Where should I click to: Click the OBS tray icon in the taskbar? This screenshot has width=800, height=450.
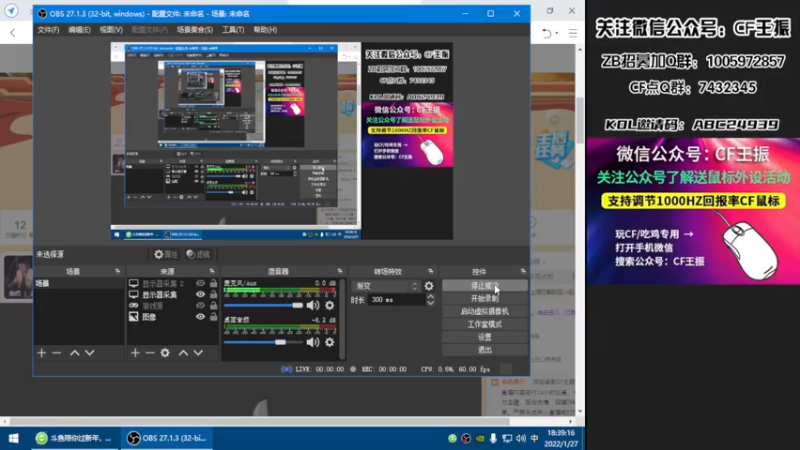click(x=466, y=438)
